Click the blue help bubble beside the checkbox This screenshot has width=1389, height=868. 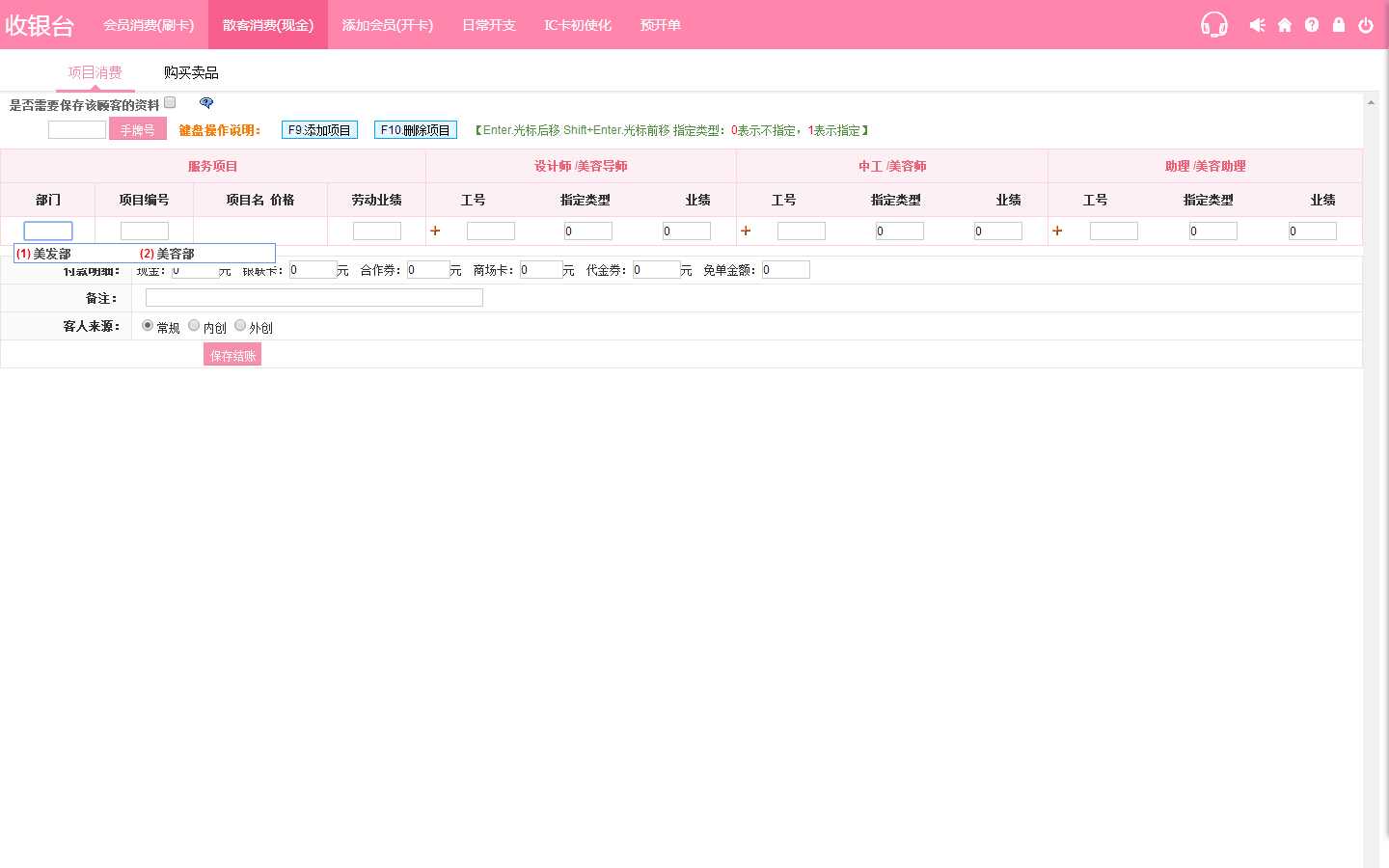point(206,103)
